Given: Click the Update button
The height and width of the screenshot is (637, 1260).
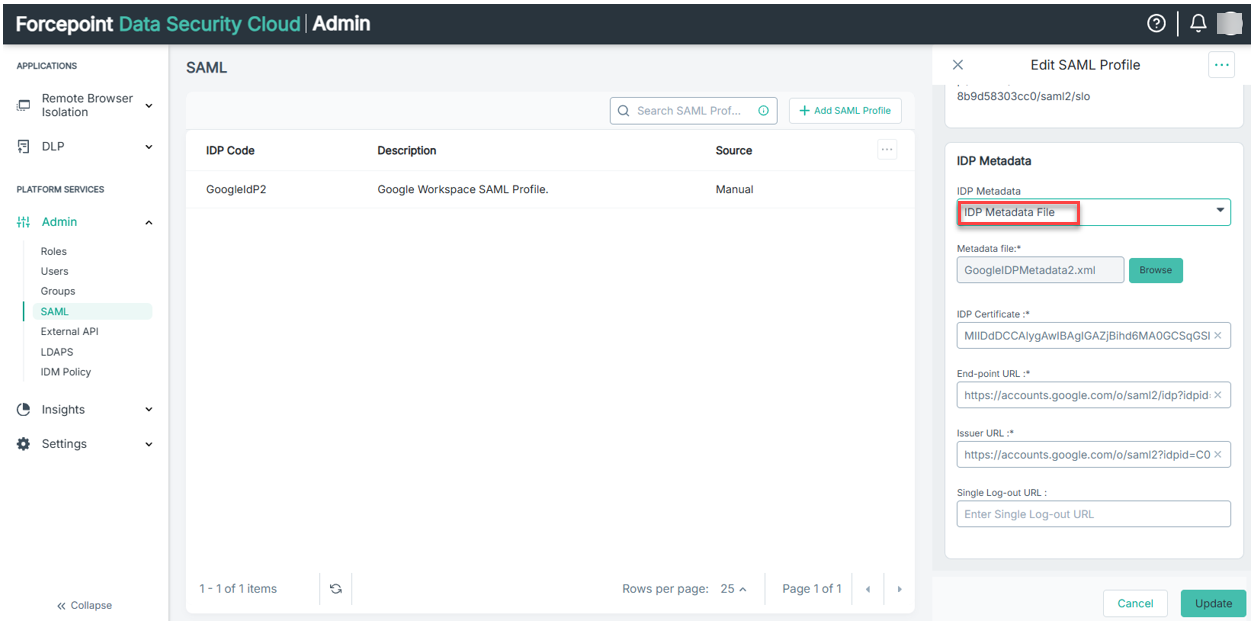Looking at the screenshot, I should (x=1213, y=603).
